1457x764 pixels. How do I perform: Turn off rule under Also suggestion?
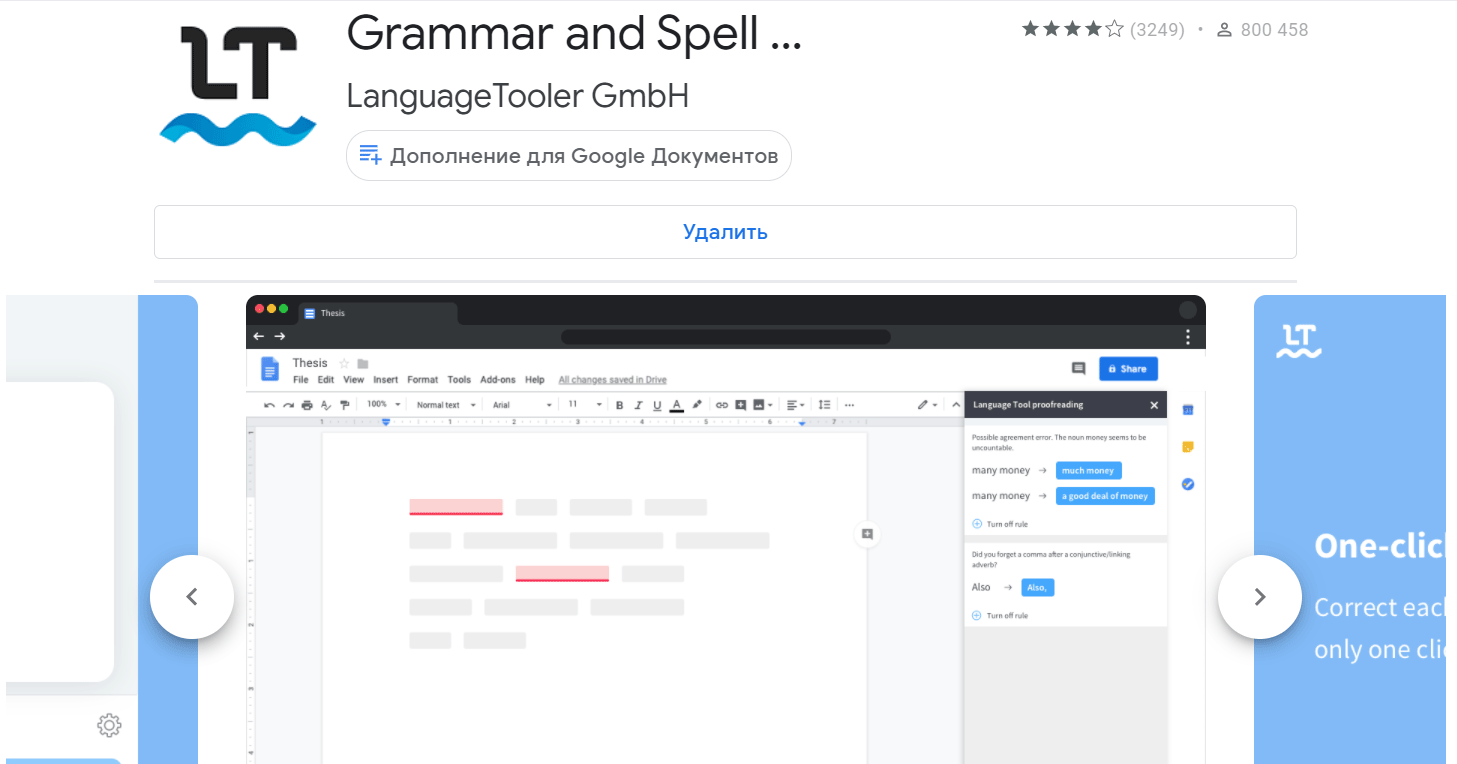tap(1000, 615)
